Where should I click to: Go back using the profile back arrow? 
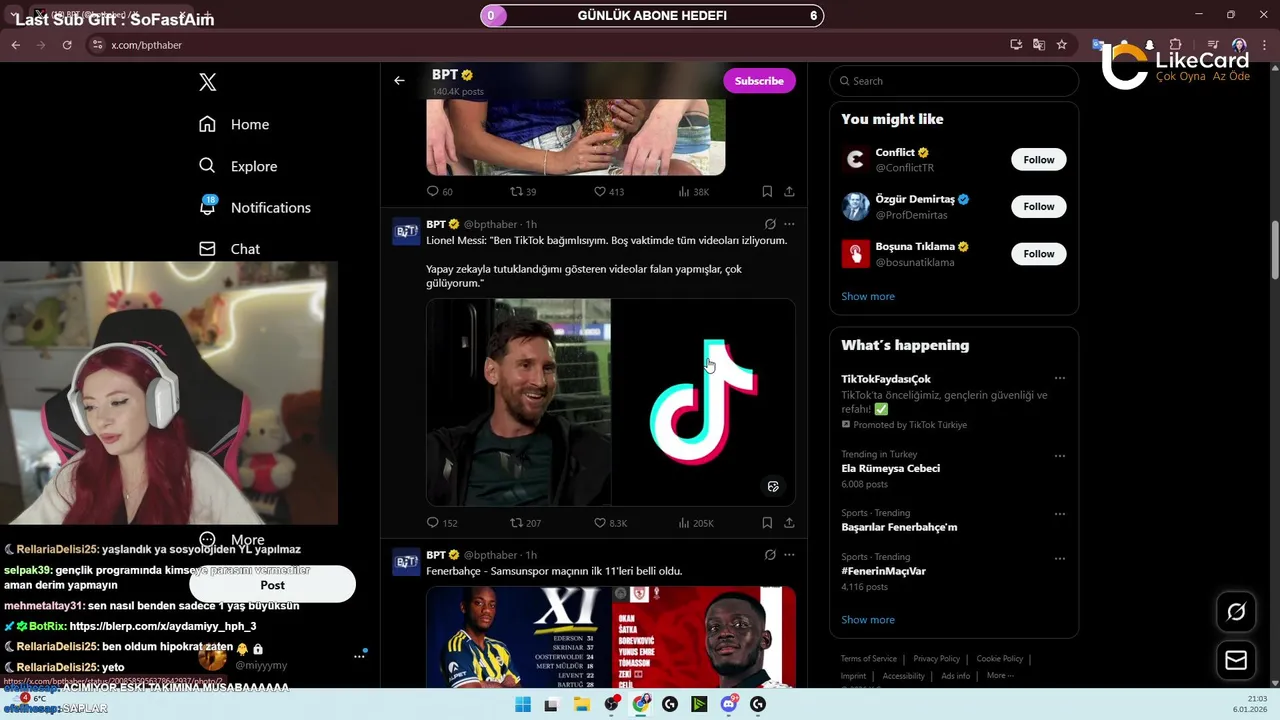(399, 81)
